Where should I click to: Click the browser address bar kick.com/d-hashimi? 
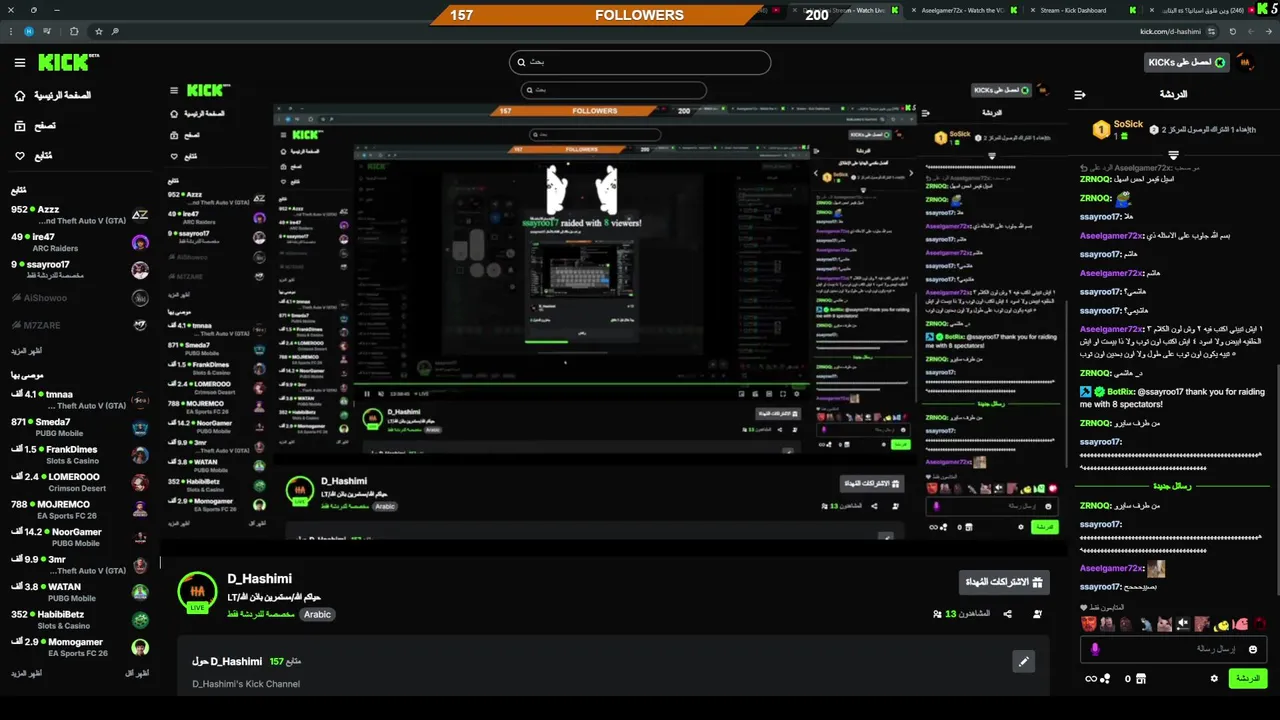(x=1170, y=31)
